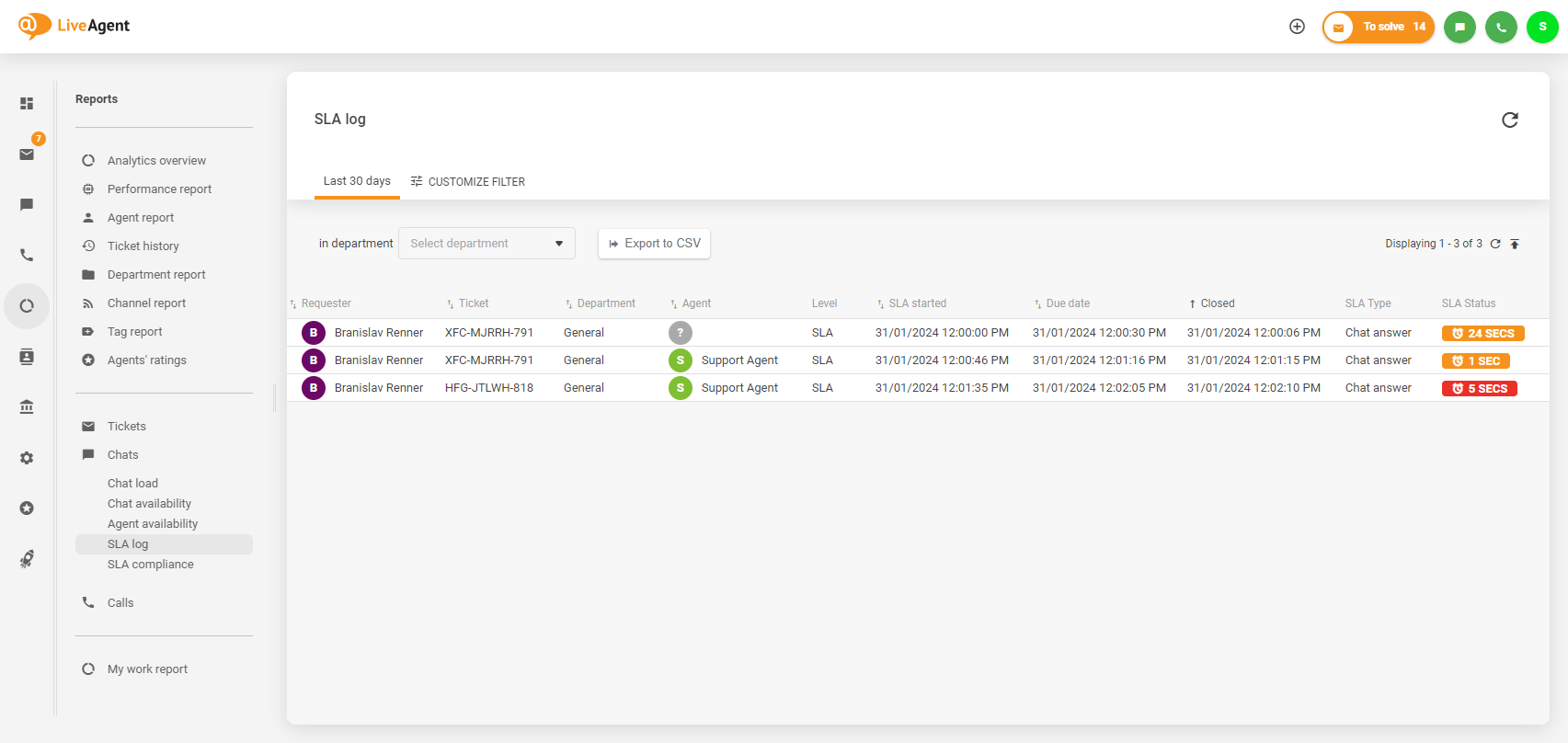Click Export to CSV button
This screenshot has width=1568, height=743.
coord(654,244)
